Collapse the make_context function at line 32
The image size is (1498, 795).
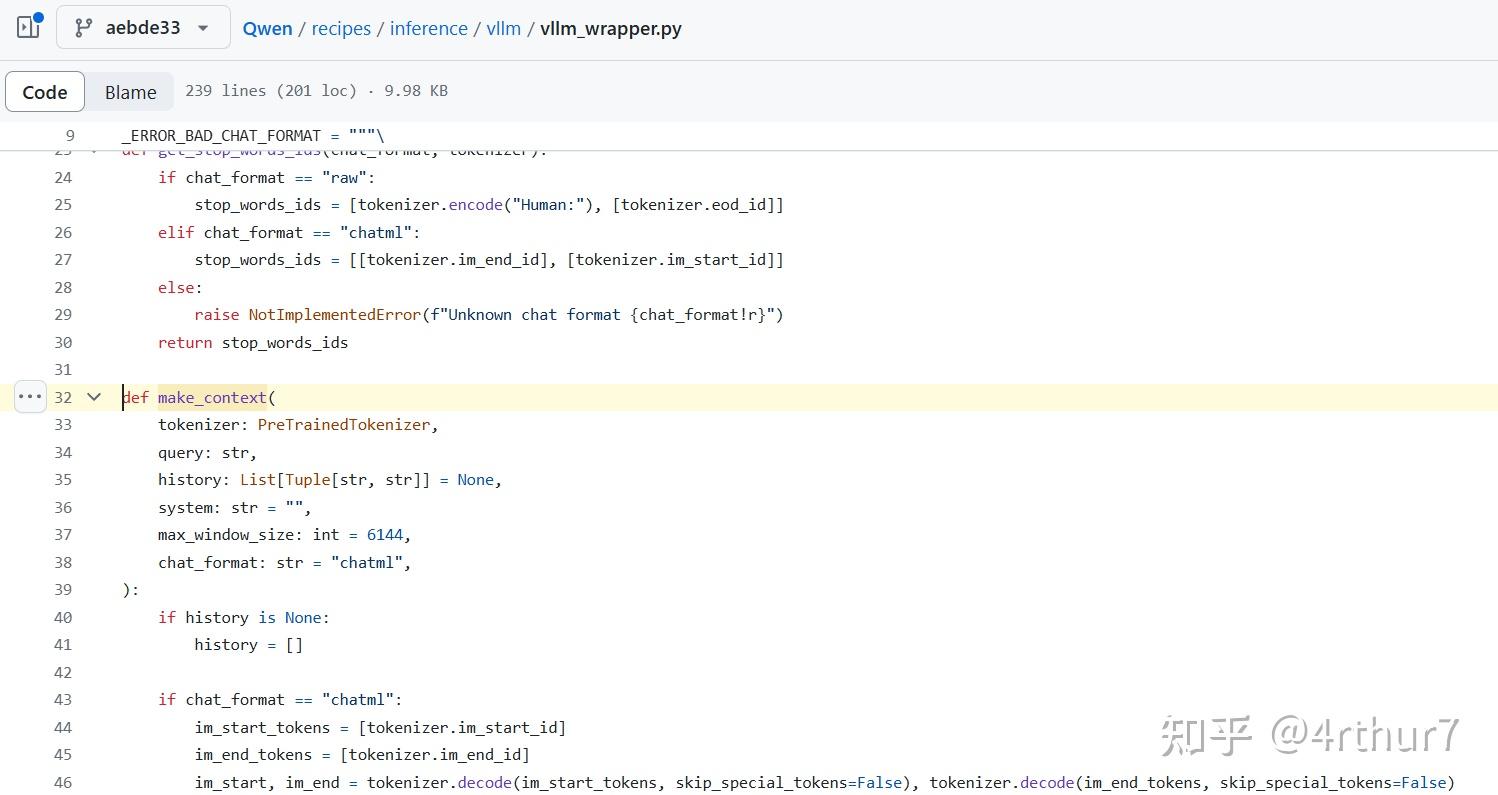pos(94,397)
